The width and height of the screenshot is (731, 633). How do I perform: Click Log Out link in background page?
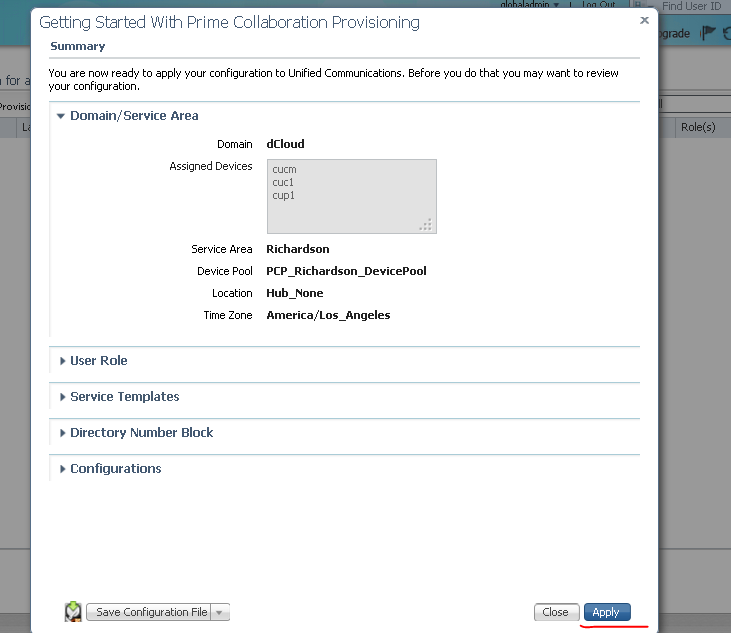point(599,5)
